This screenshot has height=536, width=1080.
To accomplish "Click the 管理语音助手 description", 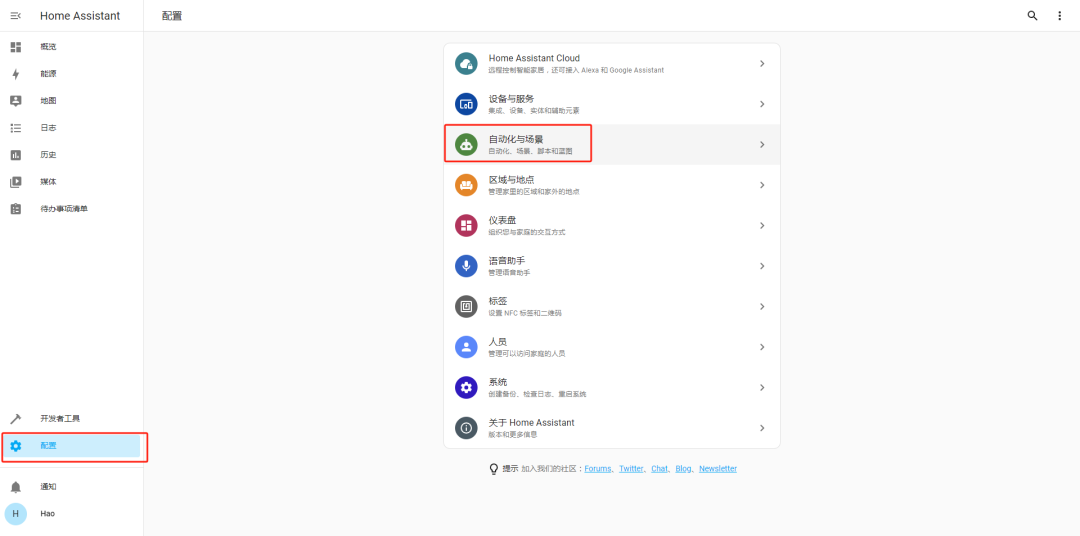I will click(509, 273).
